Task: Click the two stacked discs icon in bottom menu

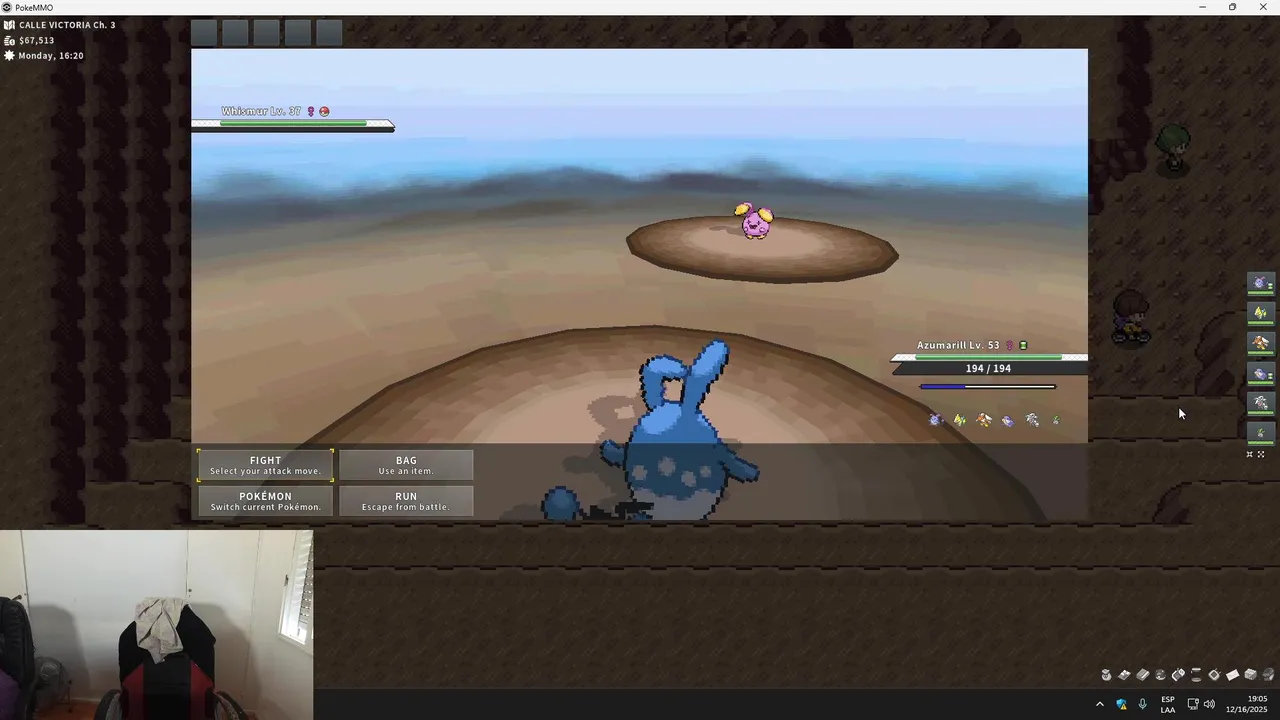Action: click(1196, 675)
